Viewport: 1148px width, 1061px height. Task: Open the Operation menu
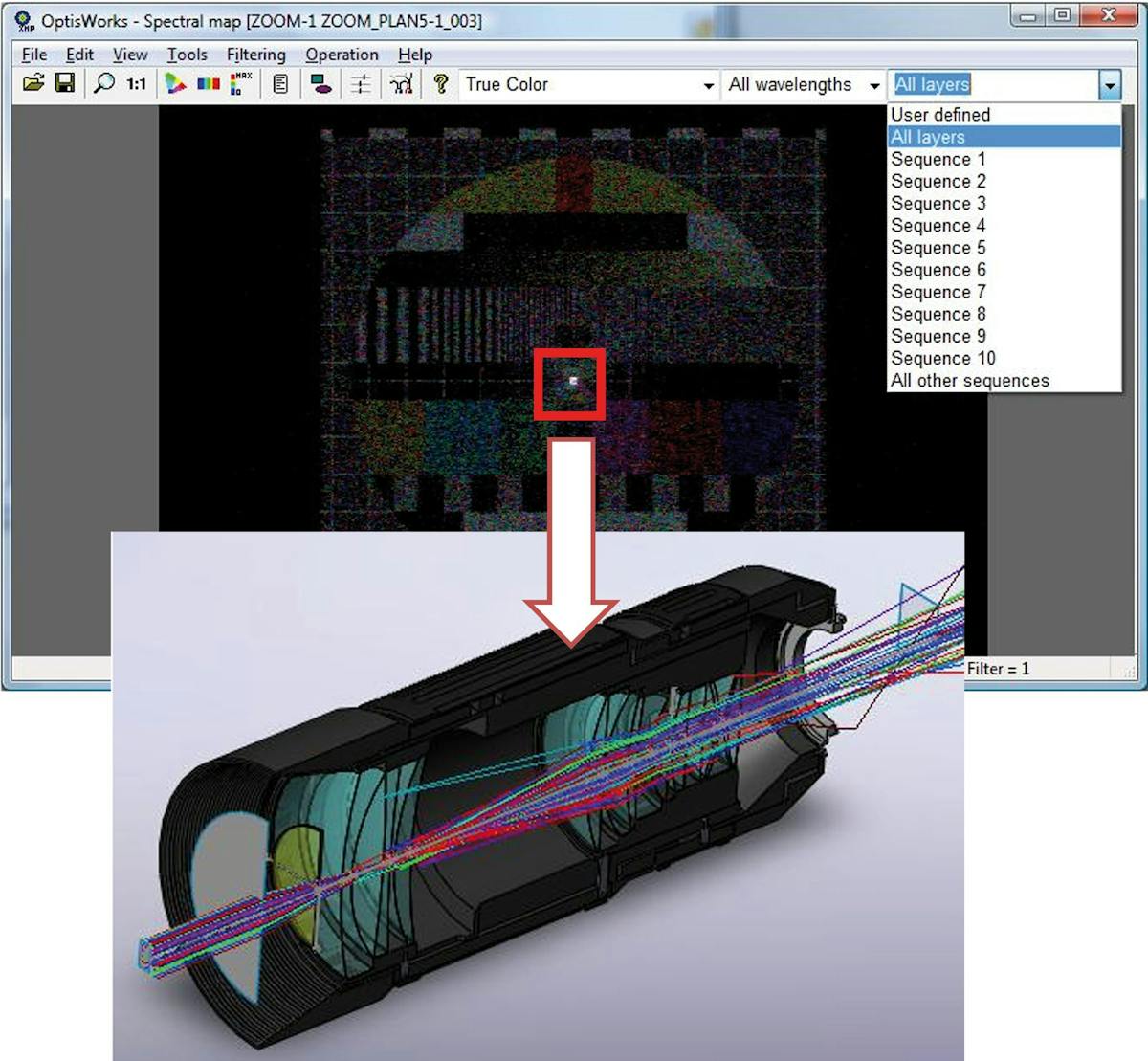(342, 55)
